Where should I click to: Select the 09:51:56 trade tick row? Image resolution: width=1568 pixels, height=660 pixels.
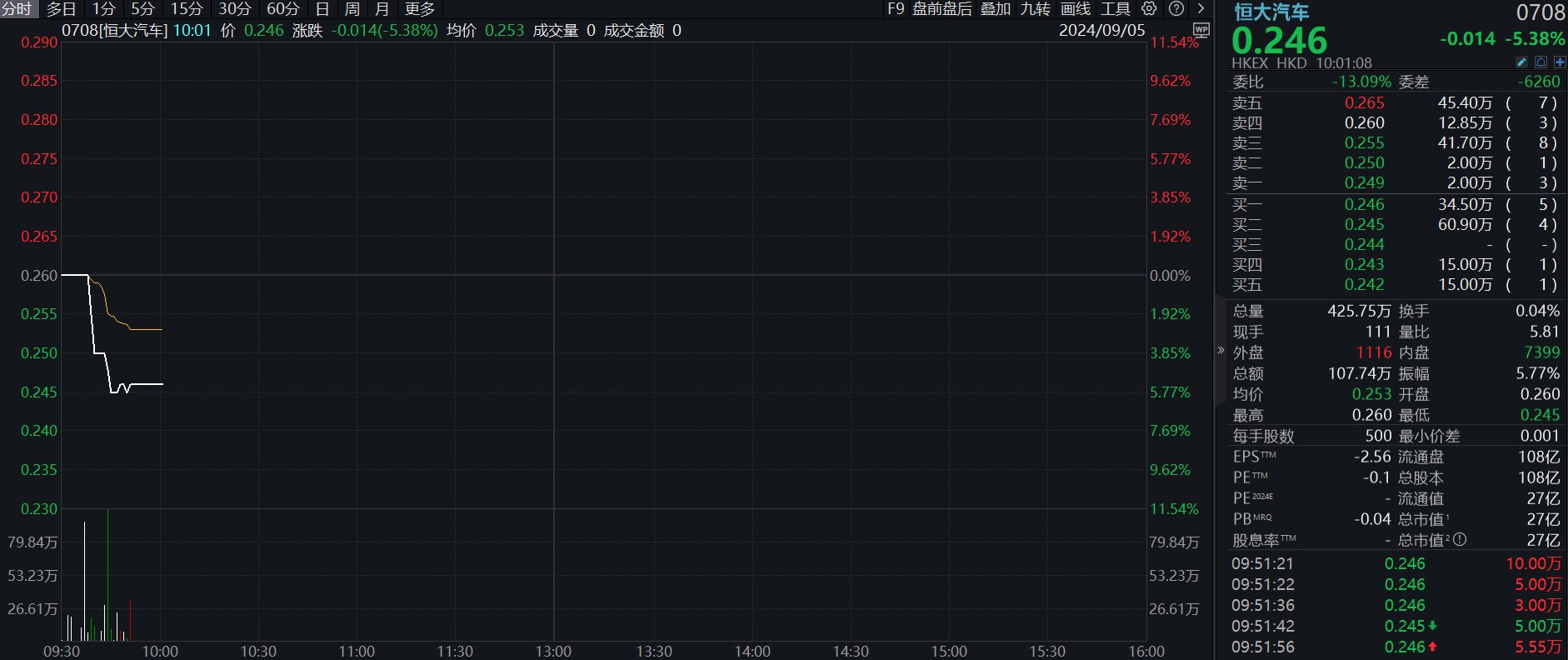pos(1396,647)
